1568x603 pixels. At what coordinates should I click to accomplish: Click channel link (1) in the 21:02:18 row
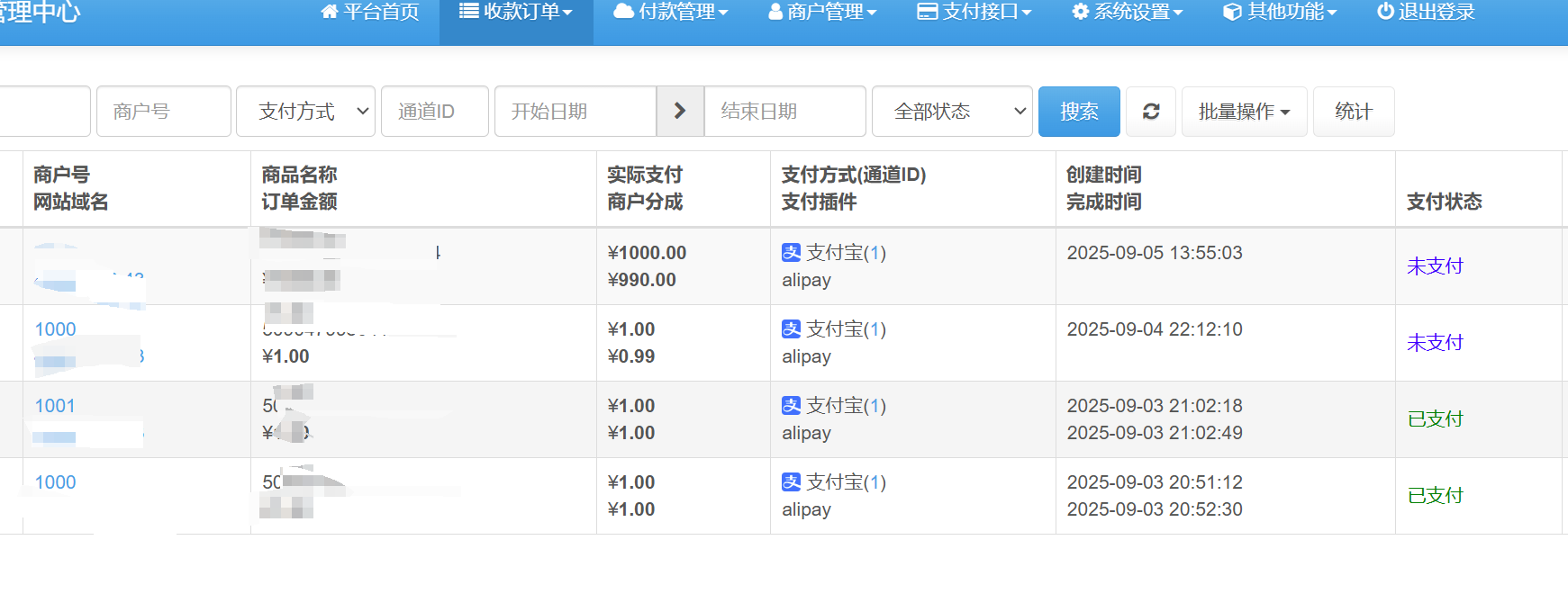(x=875, y=406)
